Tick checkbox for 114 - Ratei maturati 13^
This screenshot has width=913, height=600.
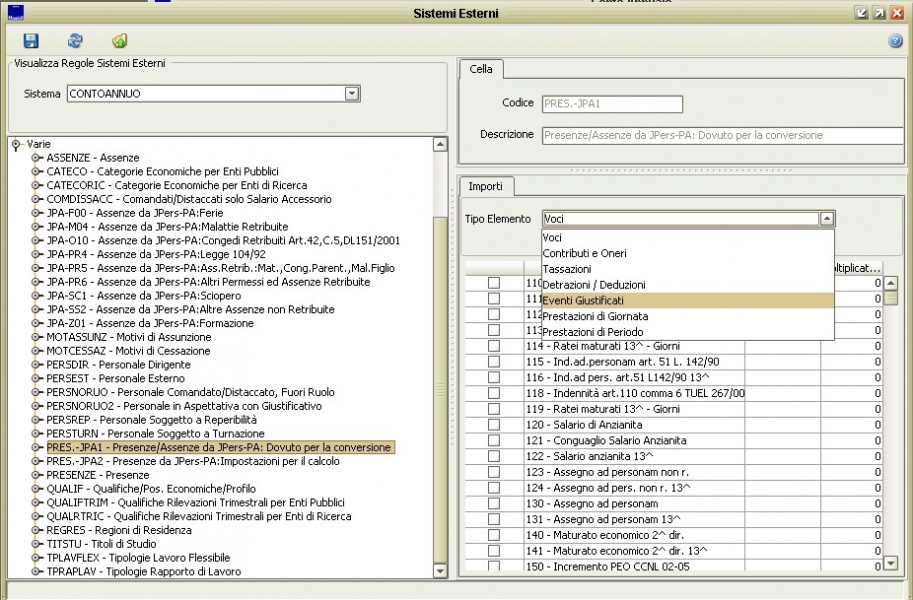pyautogui.click(x=494, y=346)
